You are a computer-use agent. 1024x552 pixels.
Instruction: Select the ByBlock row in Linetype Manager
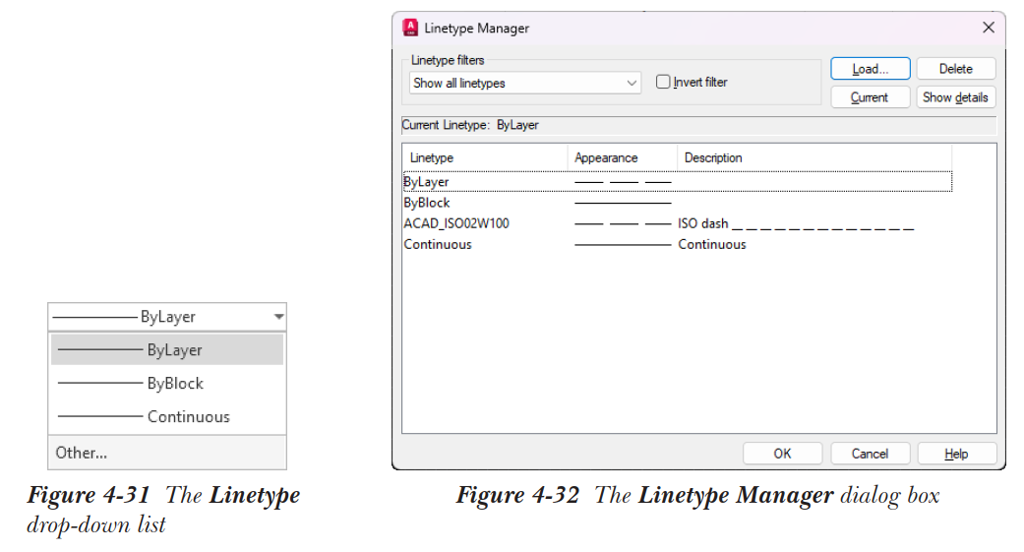coord(677,203)
